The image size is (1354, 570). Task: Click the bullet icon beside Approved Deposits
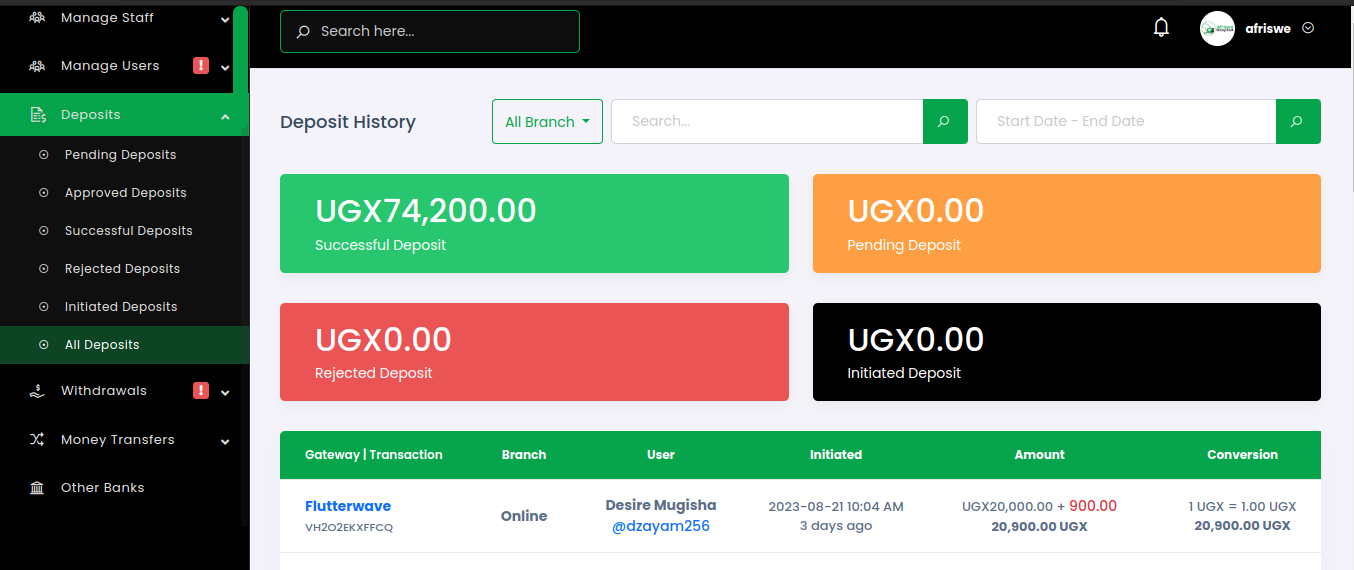43,193
